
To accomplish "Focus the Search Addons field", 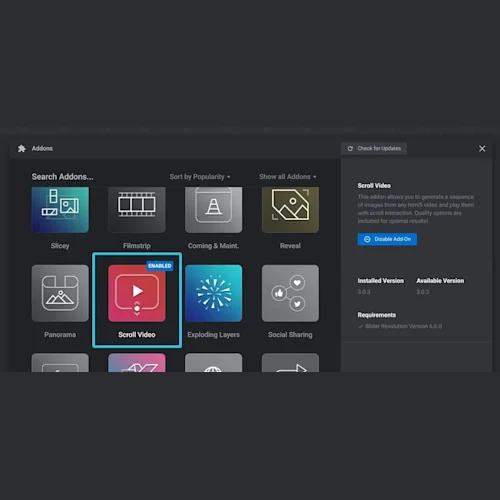I will 62,177.
